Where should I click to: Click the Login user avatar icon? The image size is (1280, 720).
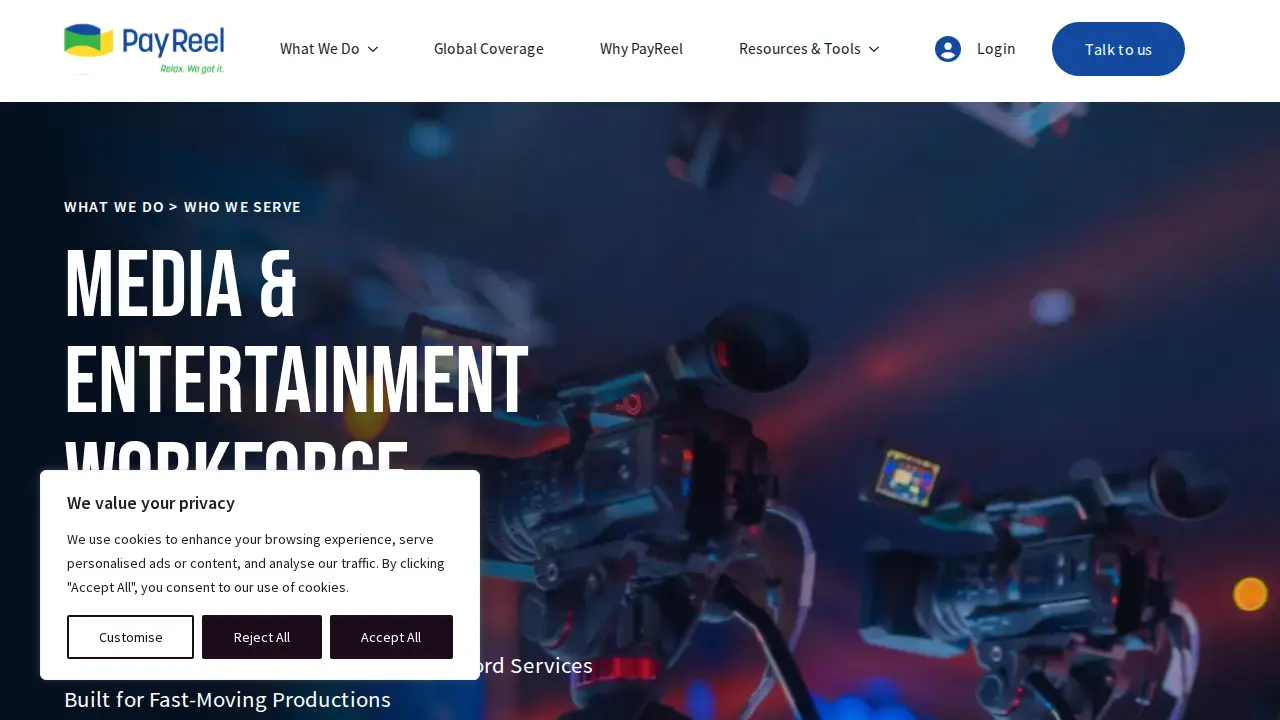[948, 49]
